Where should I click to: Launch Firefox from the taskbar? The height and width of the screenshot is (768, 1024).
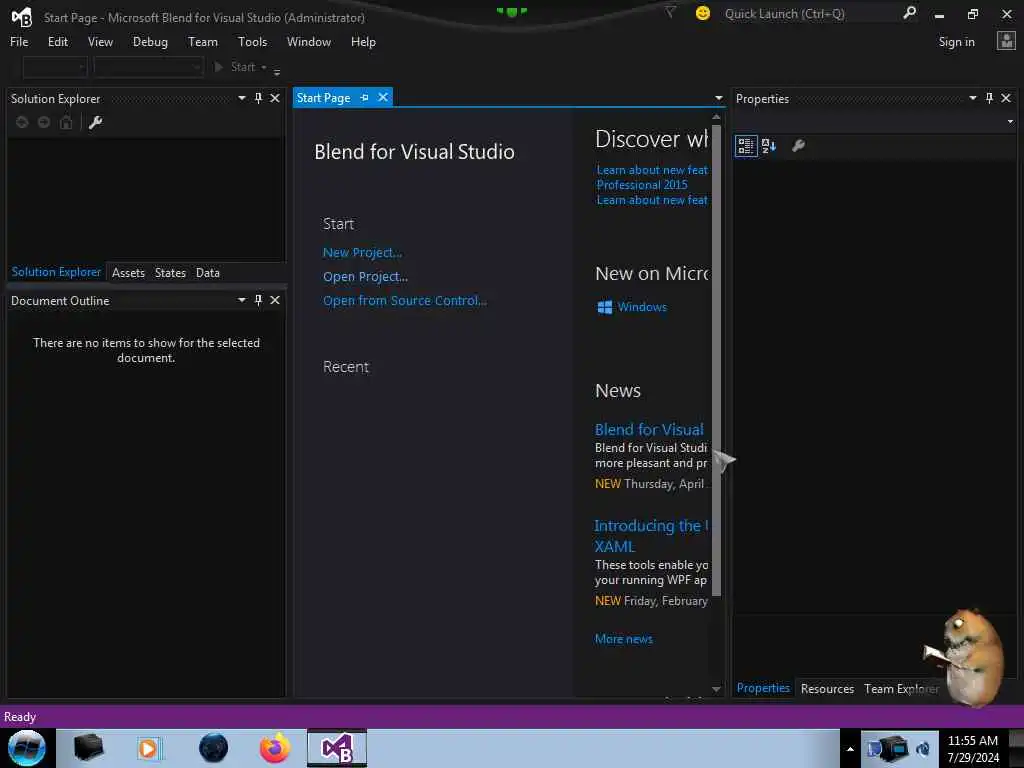click(275, 748)
